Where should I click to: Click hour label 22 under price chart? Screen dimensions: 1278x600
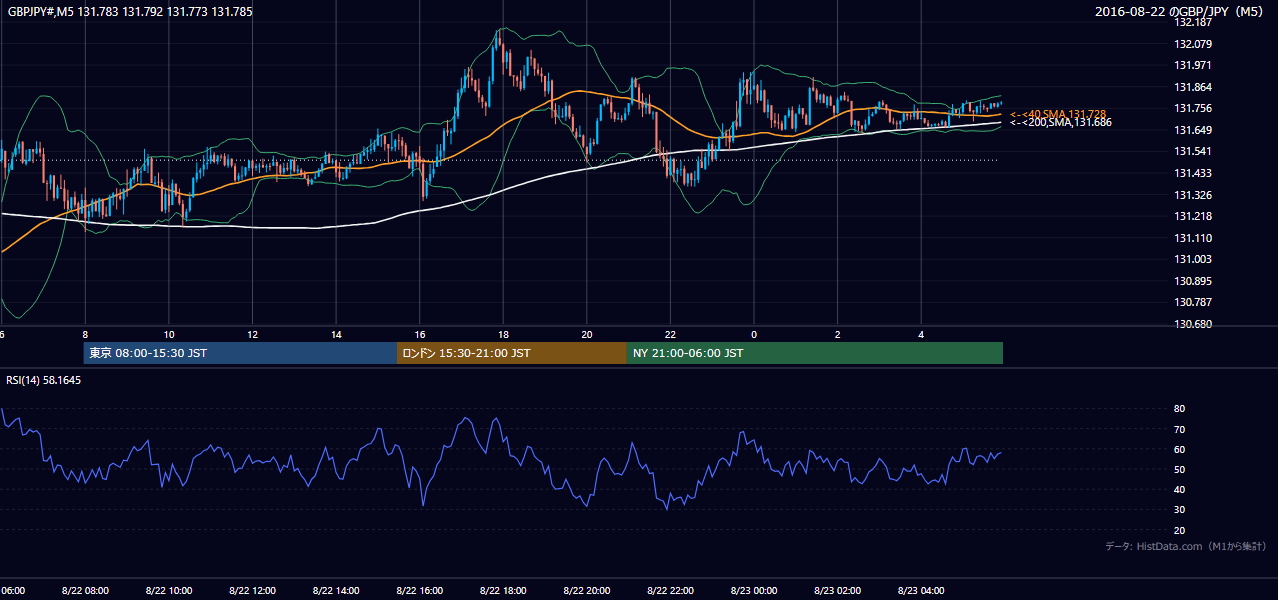[x=671, y=335]
